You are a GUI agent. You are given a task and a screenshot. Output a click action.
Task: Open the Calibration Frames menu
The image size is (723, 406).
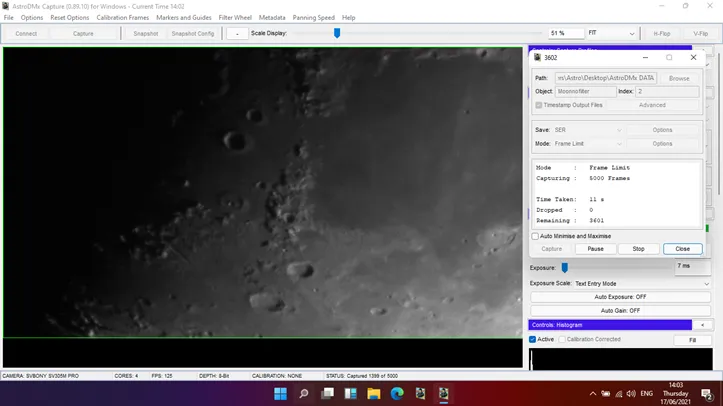point(122,18)
